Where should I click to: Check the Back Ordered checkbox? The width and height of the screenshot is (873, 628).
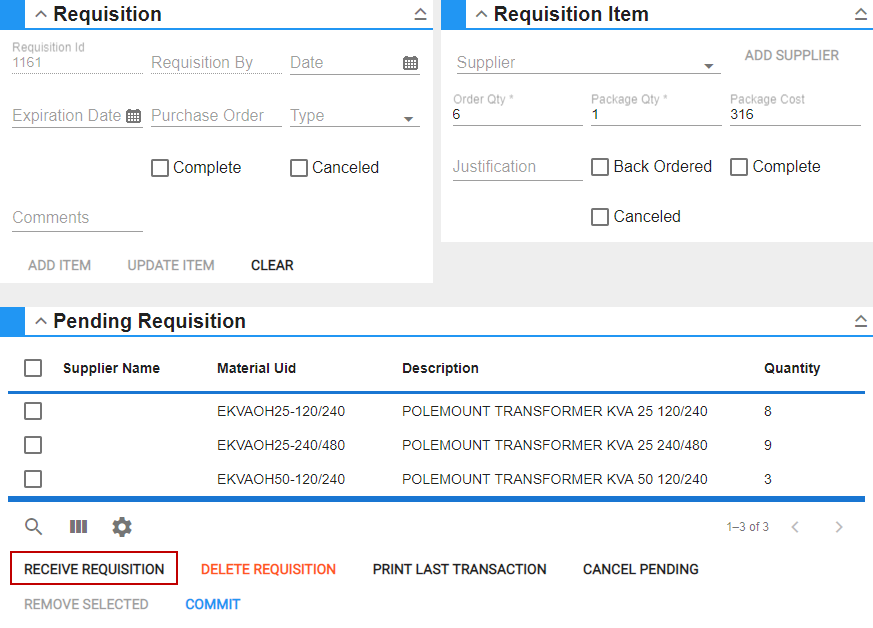pos(600,167)
